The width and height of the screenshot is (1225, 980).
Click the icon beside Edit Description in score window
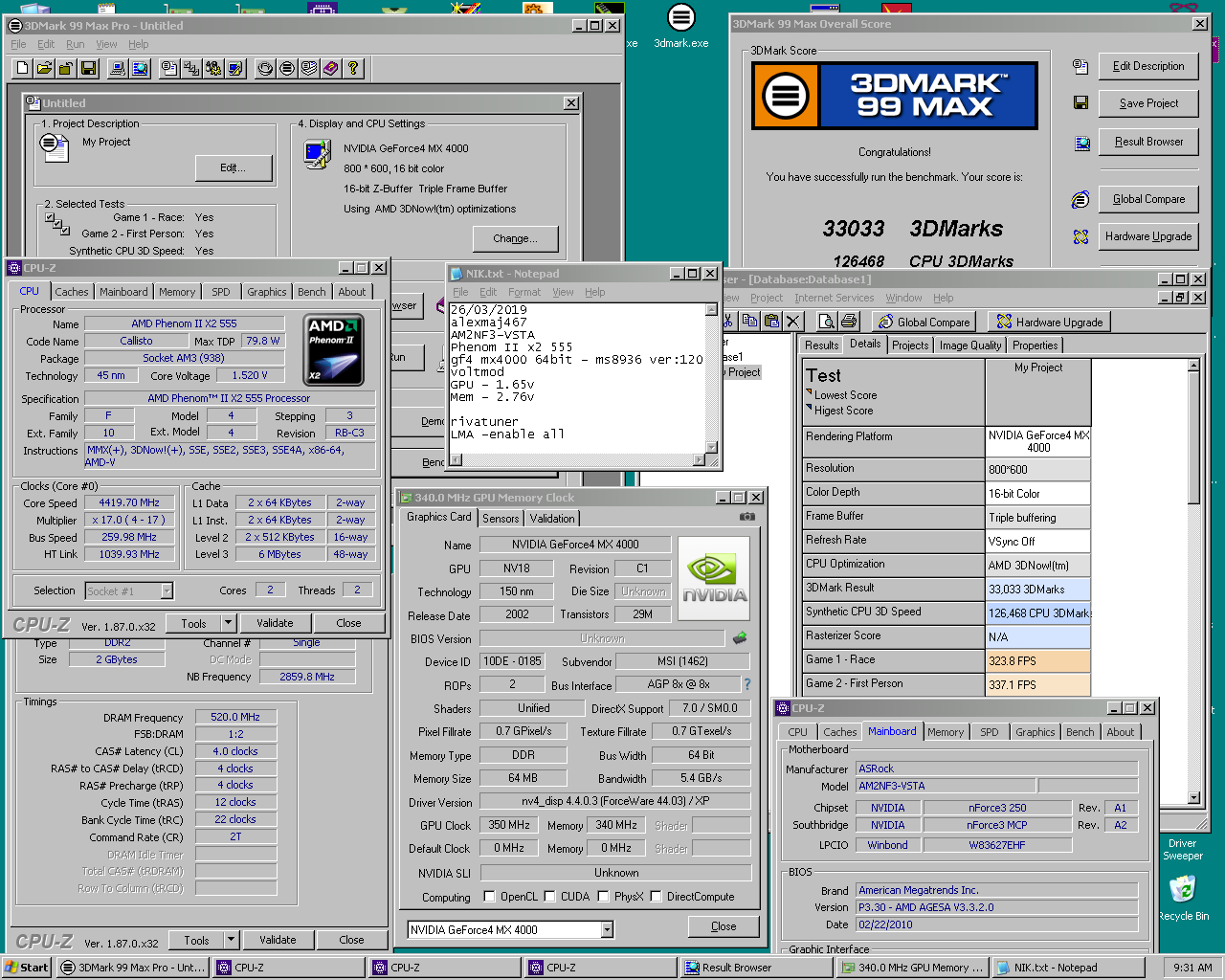click(x=1080, y=66)
